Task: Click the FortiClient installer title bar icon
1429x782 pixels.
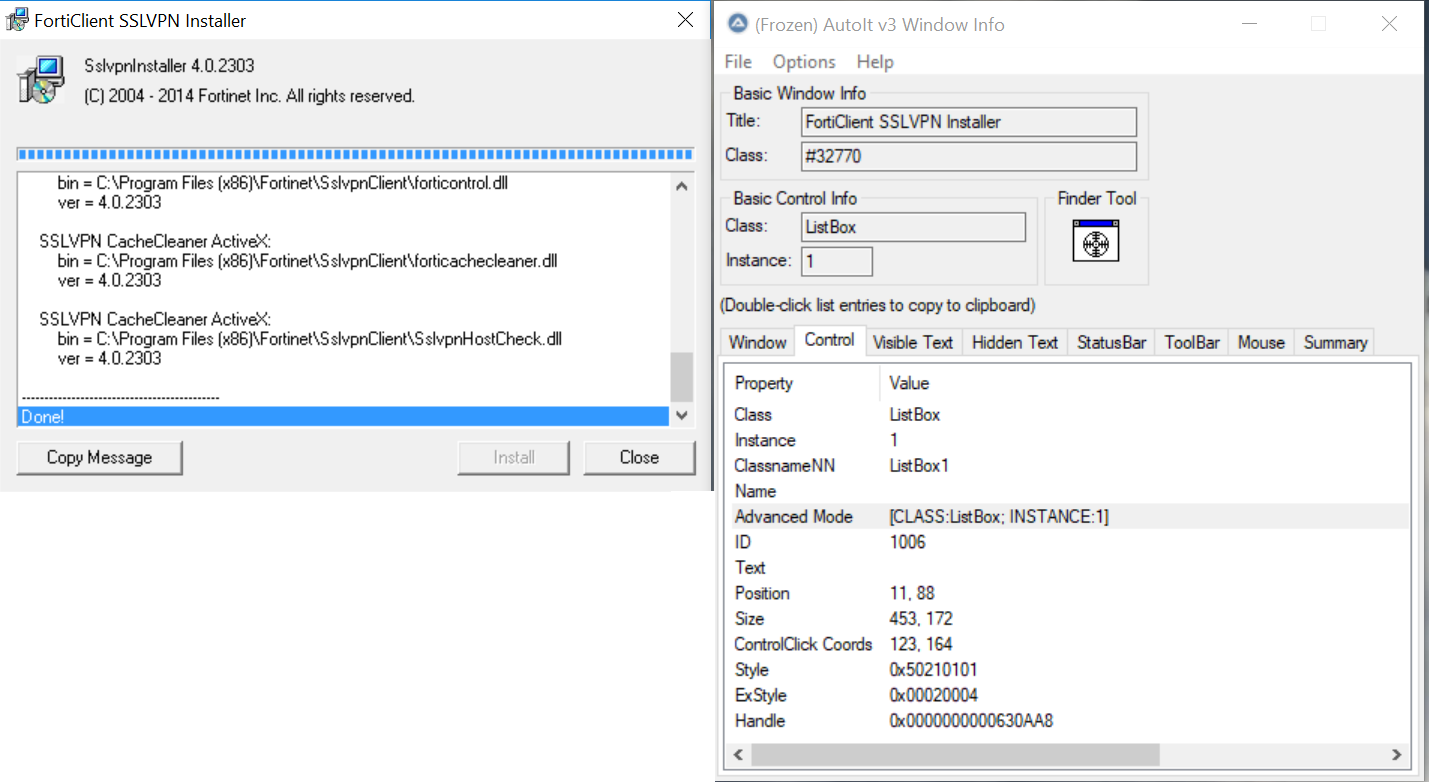Action: (16, 20)
